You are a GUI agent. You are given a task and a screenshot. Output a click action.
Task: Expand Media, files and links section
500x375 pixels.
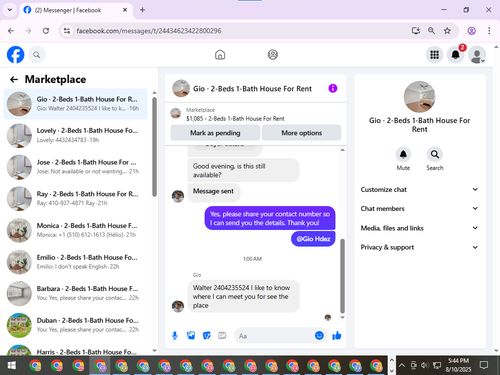point(419,228)
